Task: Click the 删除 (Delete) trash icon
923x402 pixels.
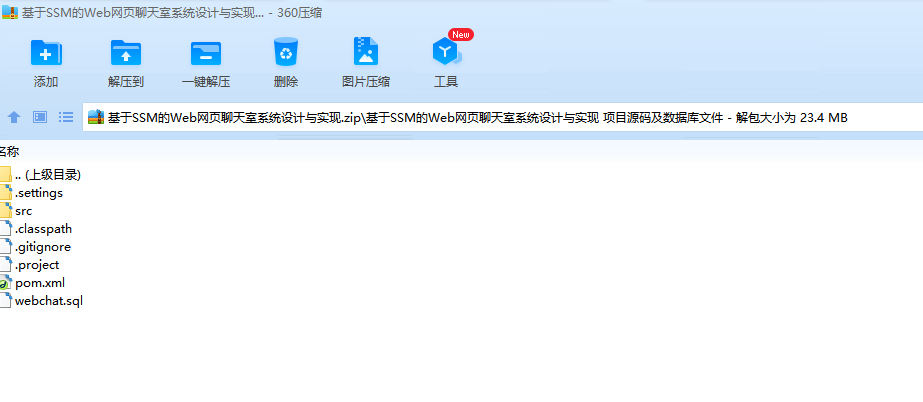Action: (x=285, y=52)
